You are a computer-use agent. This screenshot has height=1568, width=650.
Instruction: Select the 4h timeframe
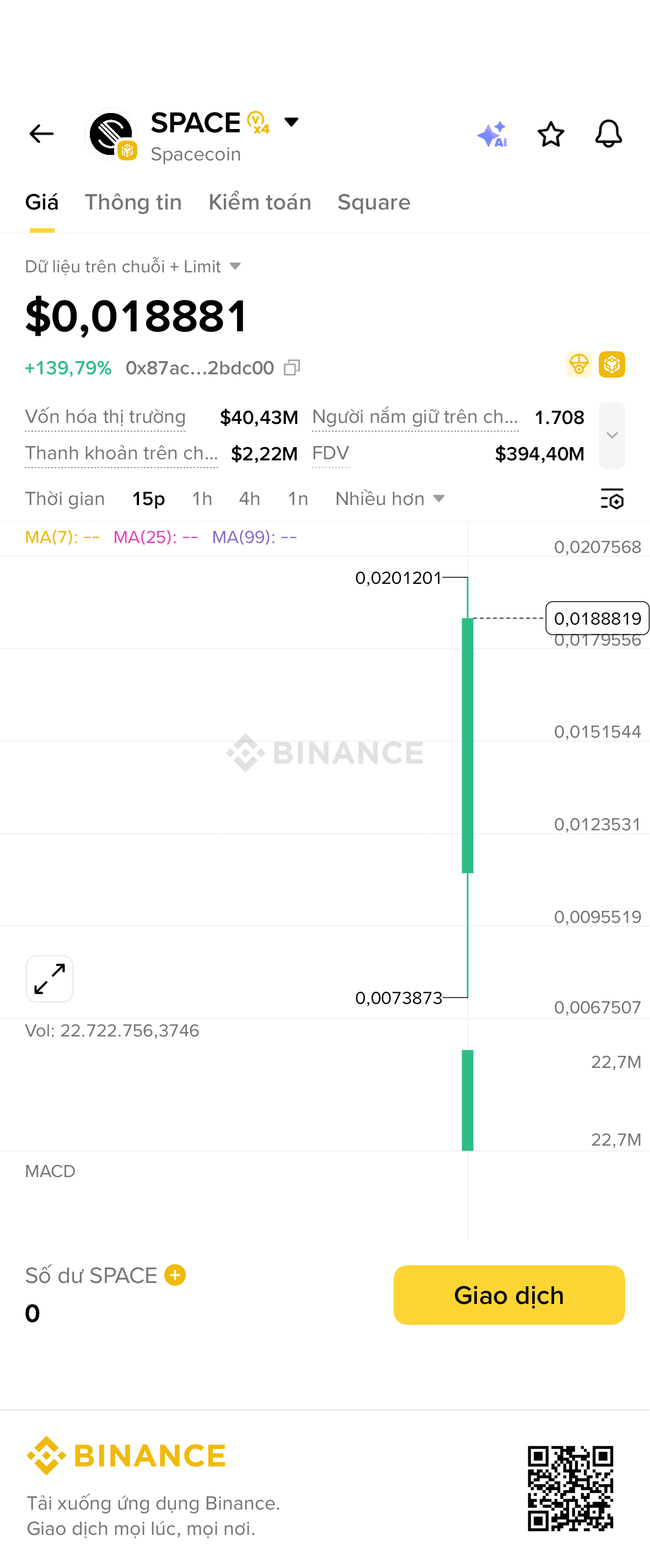point(250,498)
